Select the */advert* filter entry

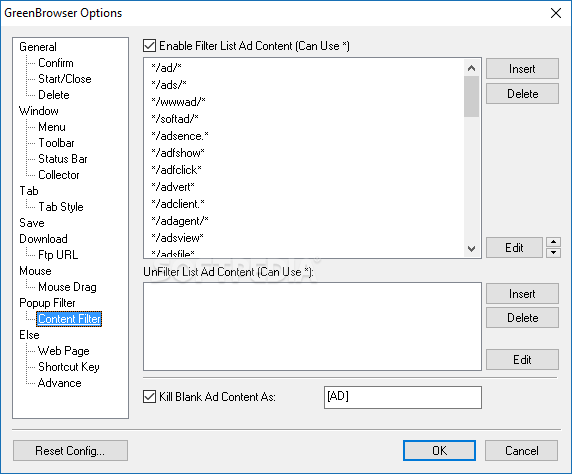[x=173, y=187]
